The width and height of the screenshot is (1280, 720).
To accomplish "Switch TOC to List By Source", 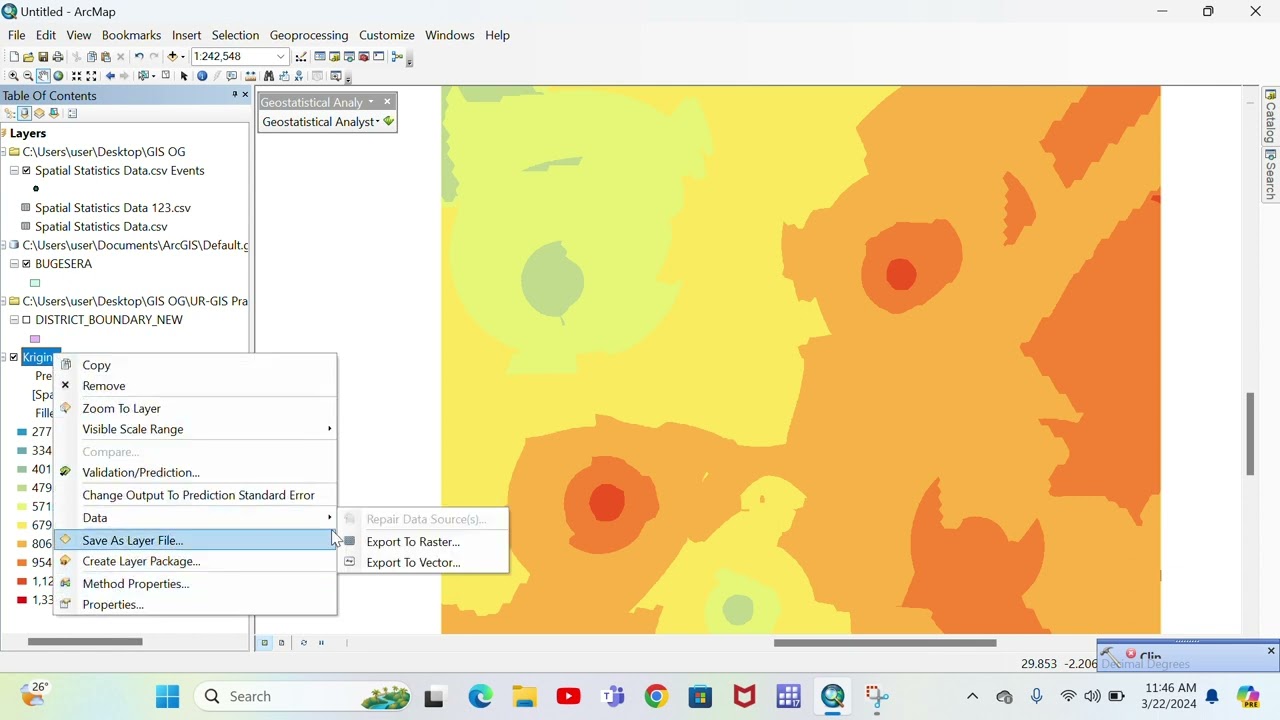I will pyautogui.click(x=24, y=113).
